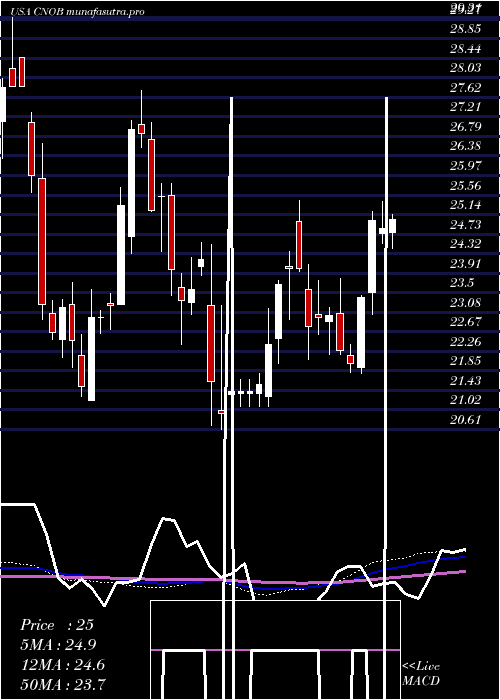Click the 20.61 price axis label
Image resolution: width=500 pixels, height=700 pixels.
[466, 420]
